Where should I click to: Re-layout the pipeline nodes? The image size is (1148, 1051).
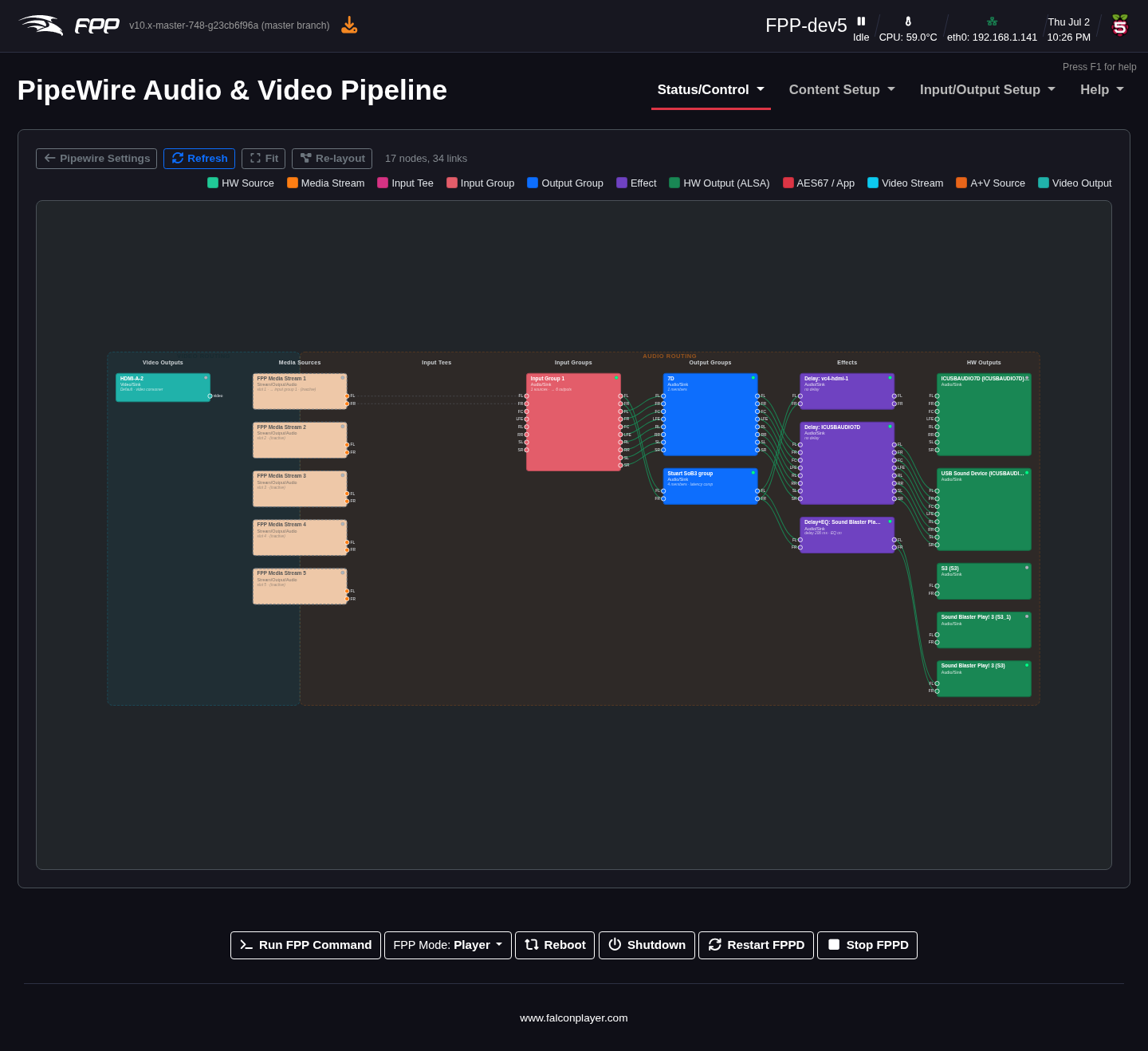point(332,159)
